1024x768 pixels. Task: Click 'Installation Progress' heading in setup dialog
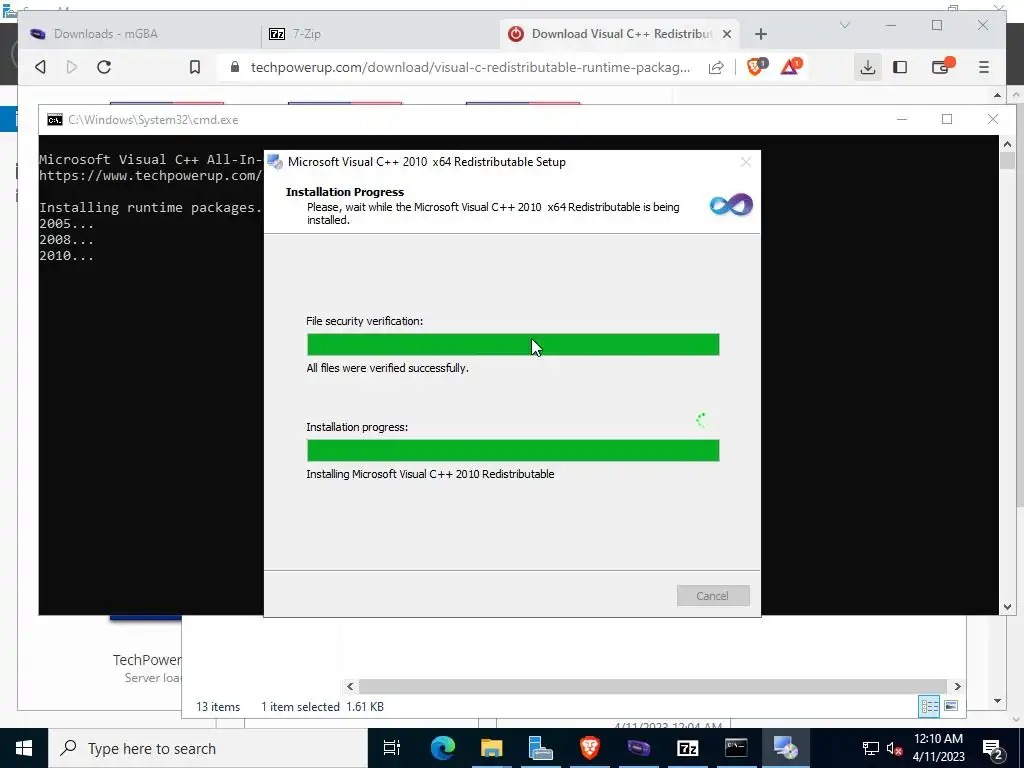click(345, 192)
